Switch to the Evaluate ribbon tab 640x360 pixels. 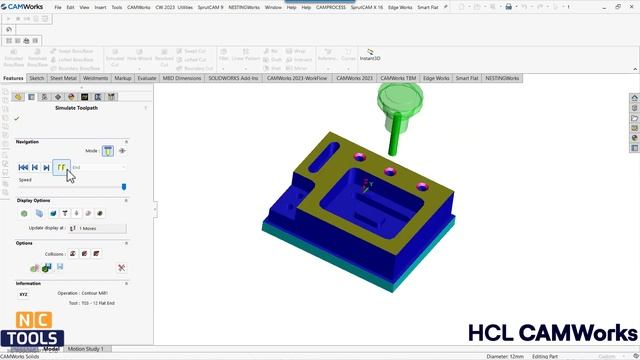coord(147,78)
